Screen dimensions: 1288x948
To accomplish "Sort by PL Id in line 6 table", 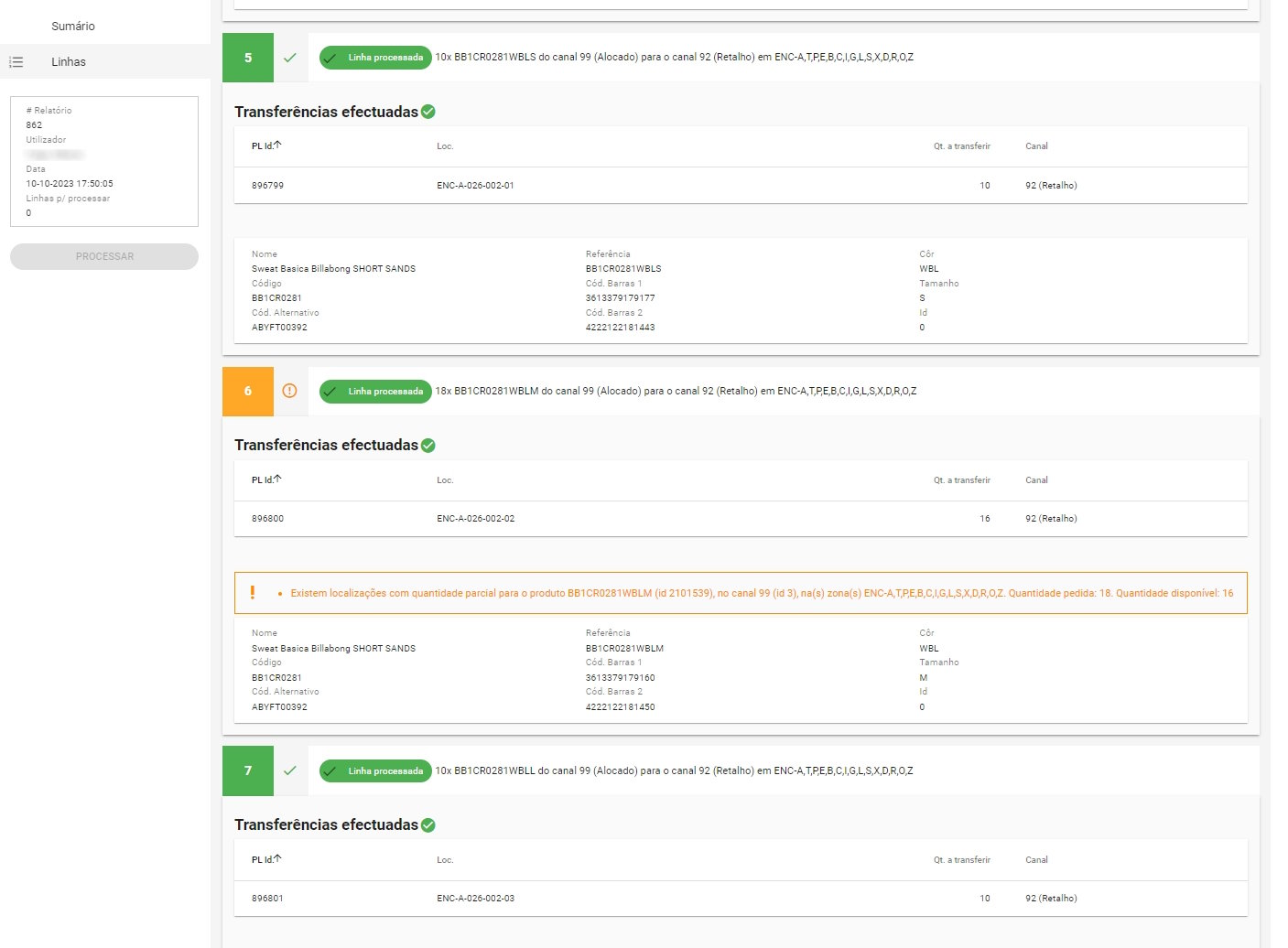I will click(x=266, y=480).
